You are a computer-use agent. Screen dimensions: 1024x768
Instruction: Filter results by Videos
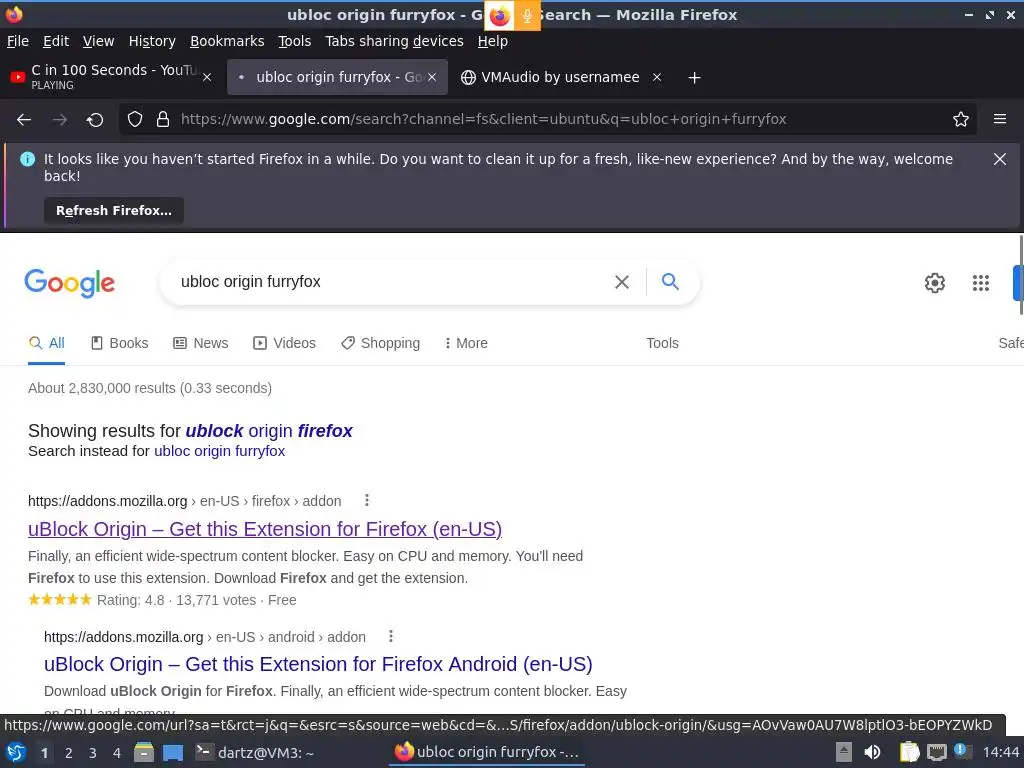284,343
